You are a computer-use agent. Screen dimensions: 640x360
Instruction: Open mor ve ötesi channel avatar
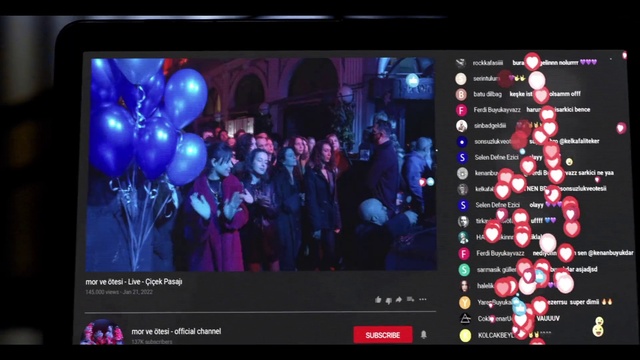tap(102, 332)
